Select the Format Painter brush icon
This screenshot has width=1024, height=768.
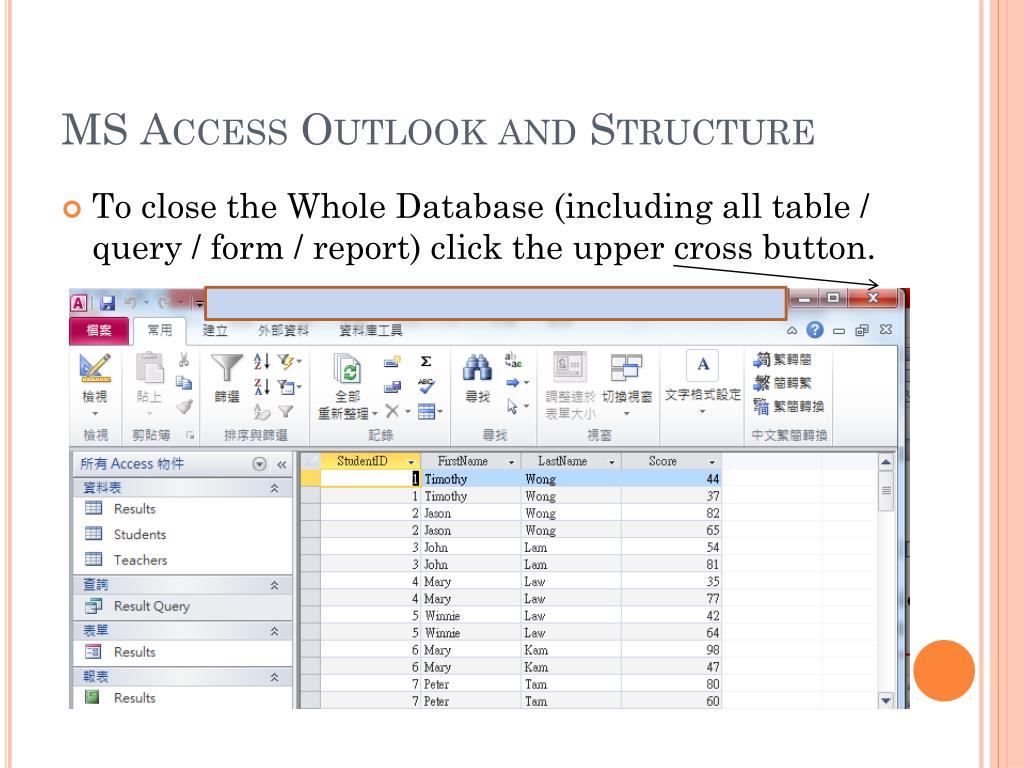coord(184,407)
